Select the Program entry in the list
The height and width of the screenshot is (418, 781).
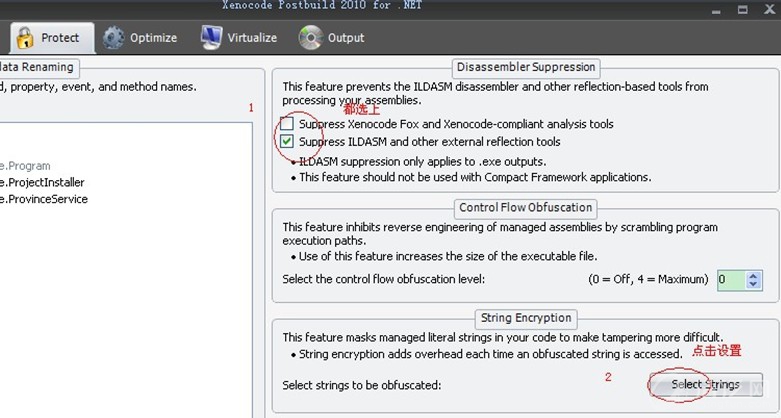click(x=25, y=166)
